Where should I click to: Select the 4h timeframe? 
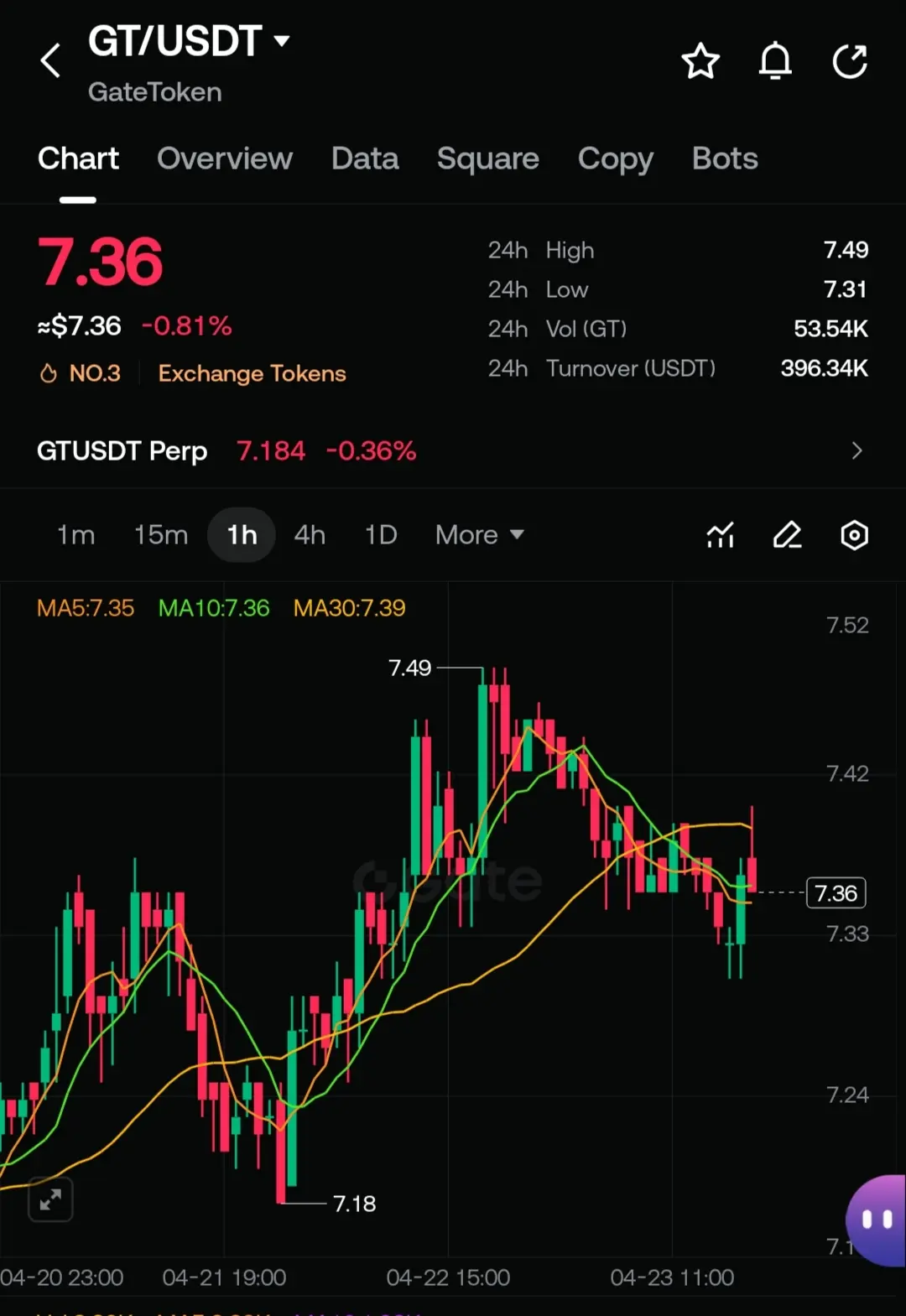(x=310, y=535)
